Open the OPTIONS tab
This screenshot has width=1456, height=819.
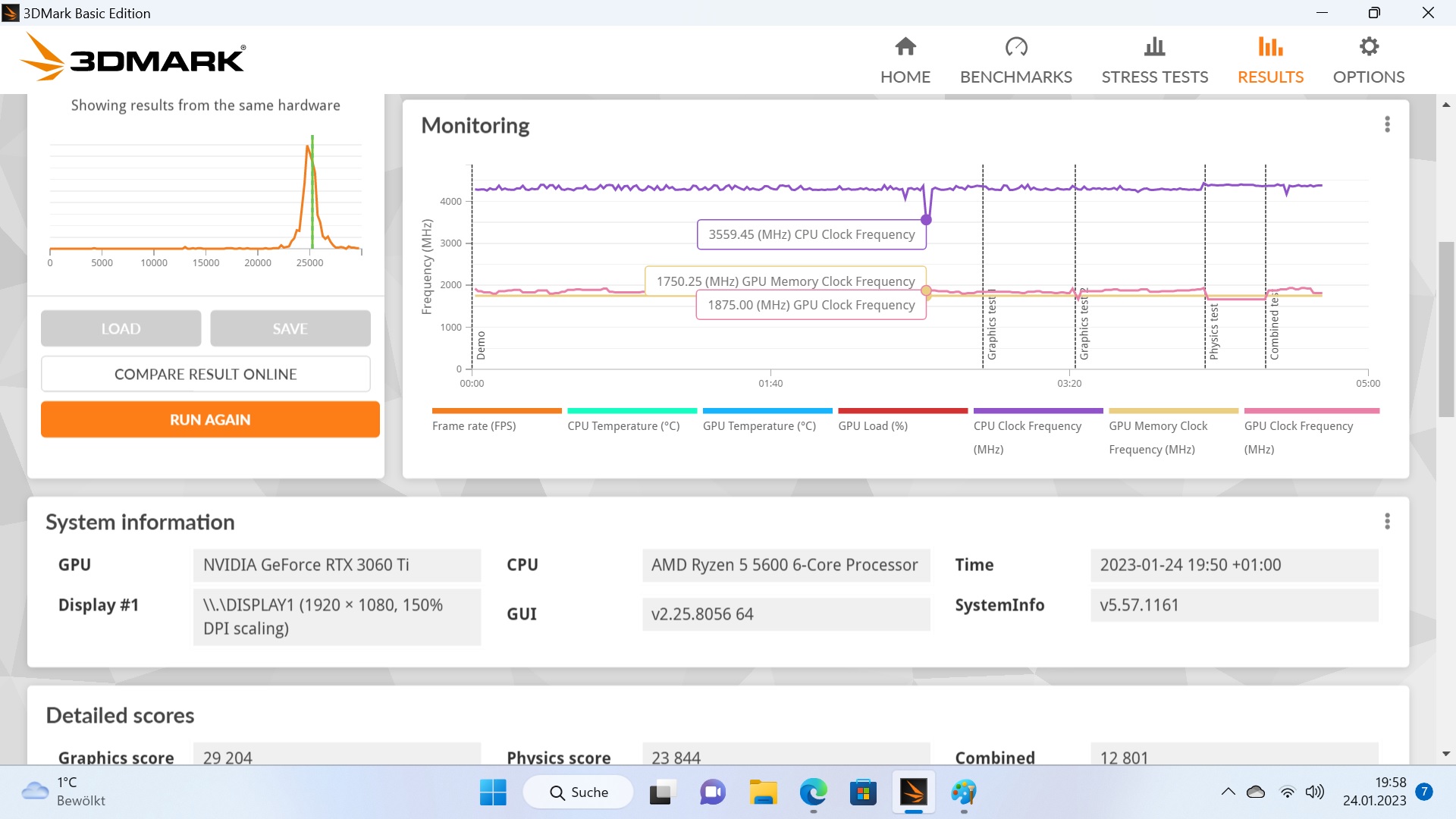point(1368,61)
